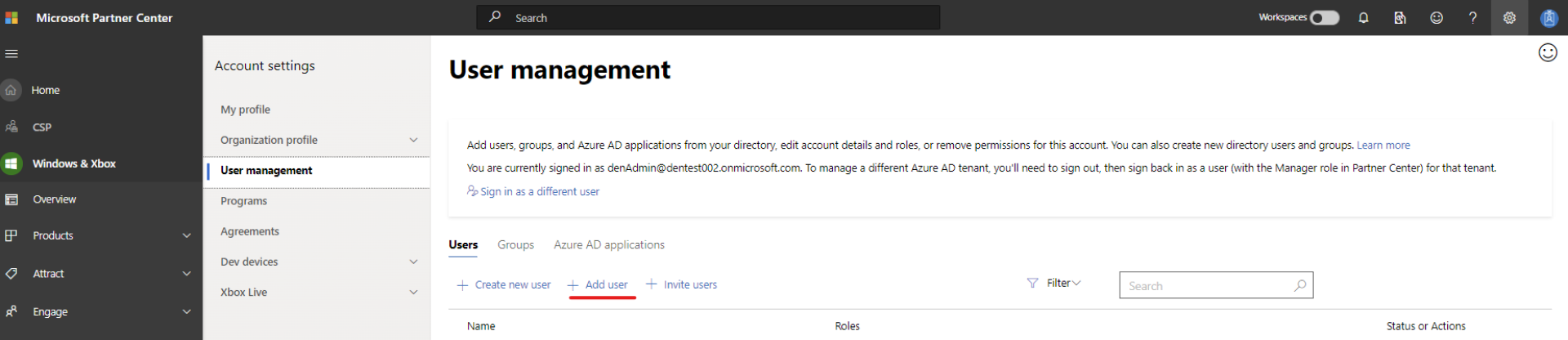The width and height of the screenshot is (1568, 340).
Task: Open My profile settings
Action: tap(245, 110)
